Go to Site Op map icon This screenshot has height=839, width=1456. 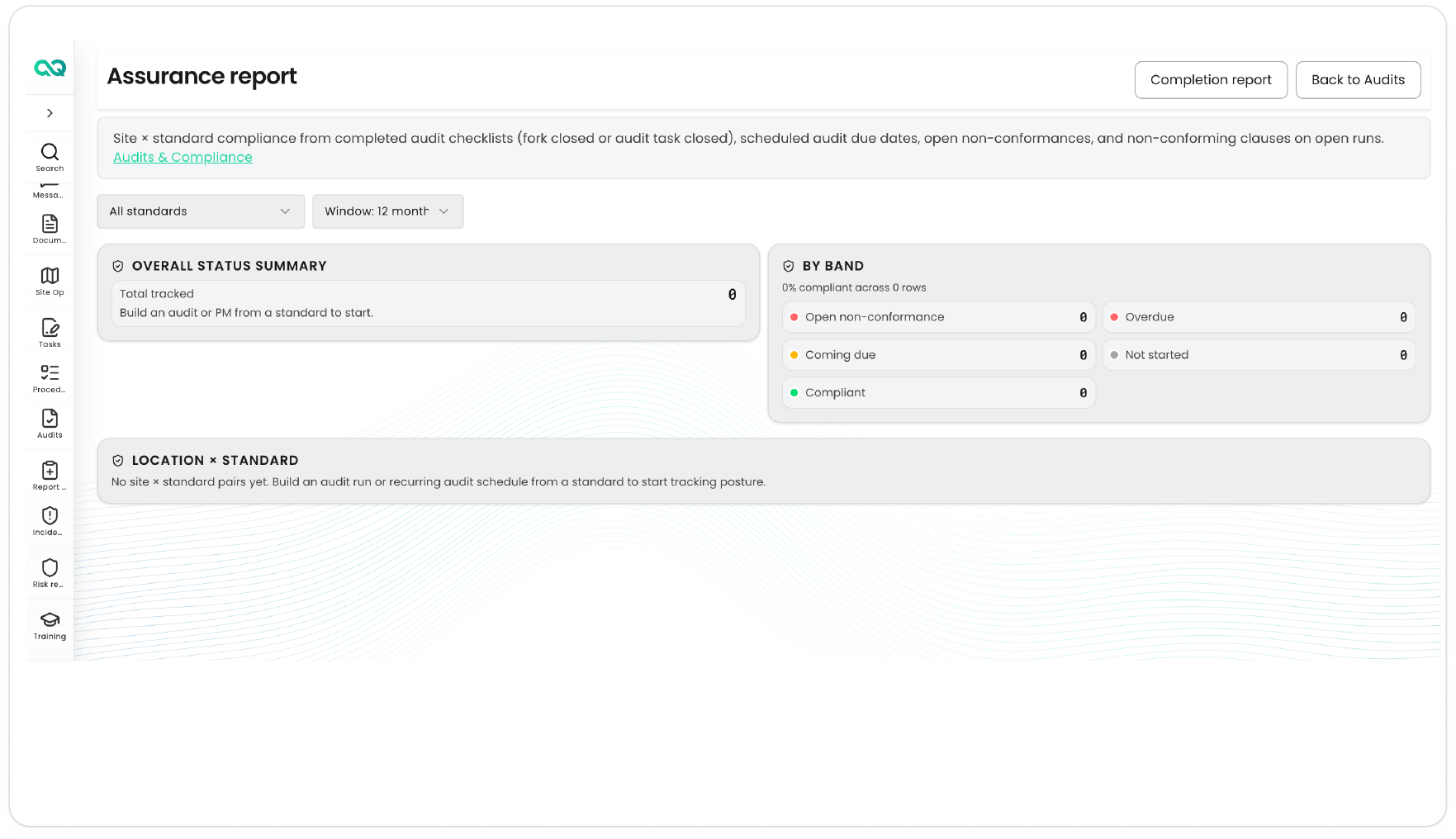pyautogui.click(x=50, y=281)
